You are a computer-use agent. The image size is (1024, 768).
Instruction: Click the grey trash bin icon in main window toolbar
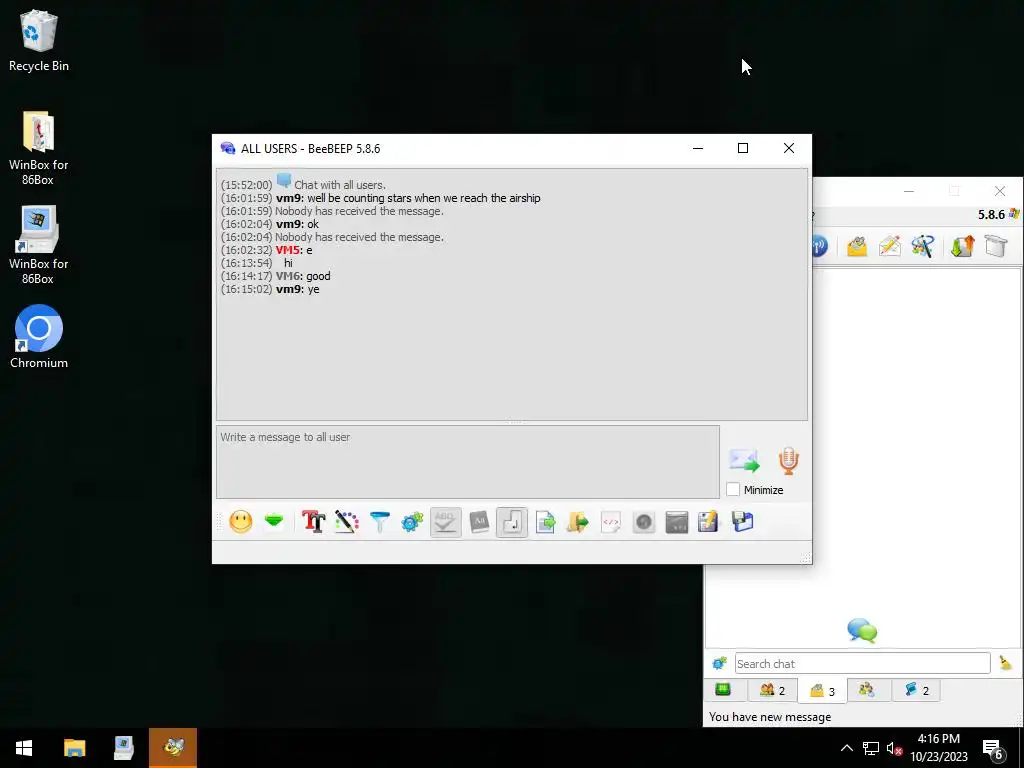pos(995,246)
